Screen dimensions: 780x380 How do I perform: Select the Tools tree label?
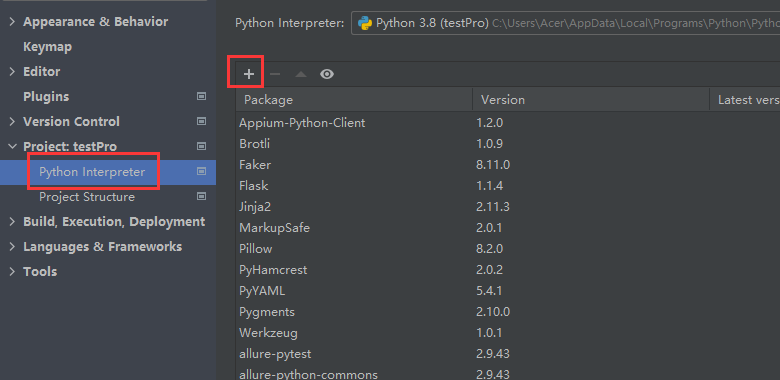coord(40,272)
